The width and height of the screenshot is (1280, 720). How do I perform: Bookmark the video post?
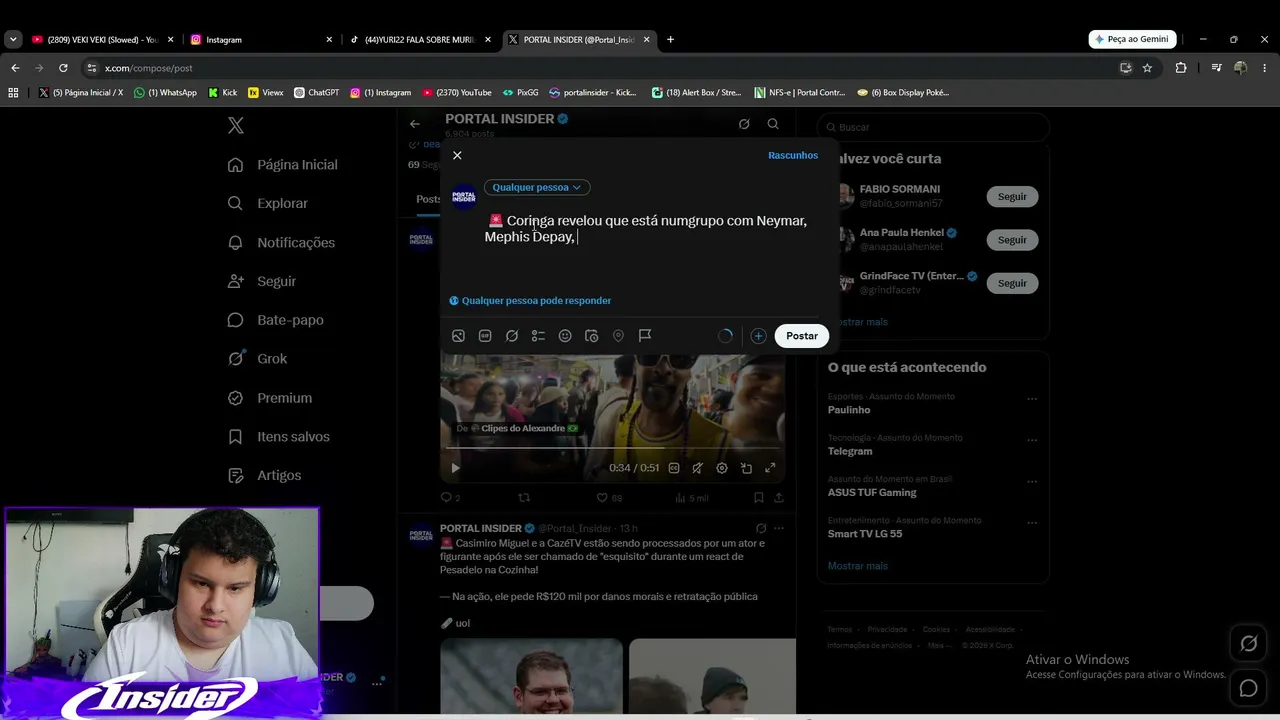click(758, 497)
